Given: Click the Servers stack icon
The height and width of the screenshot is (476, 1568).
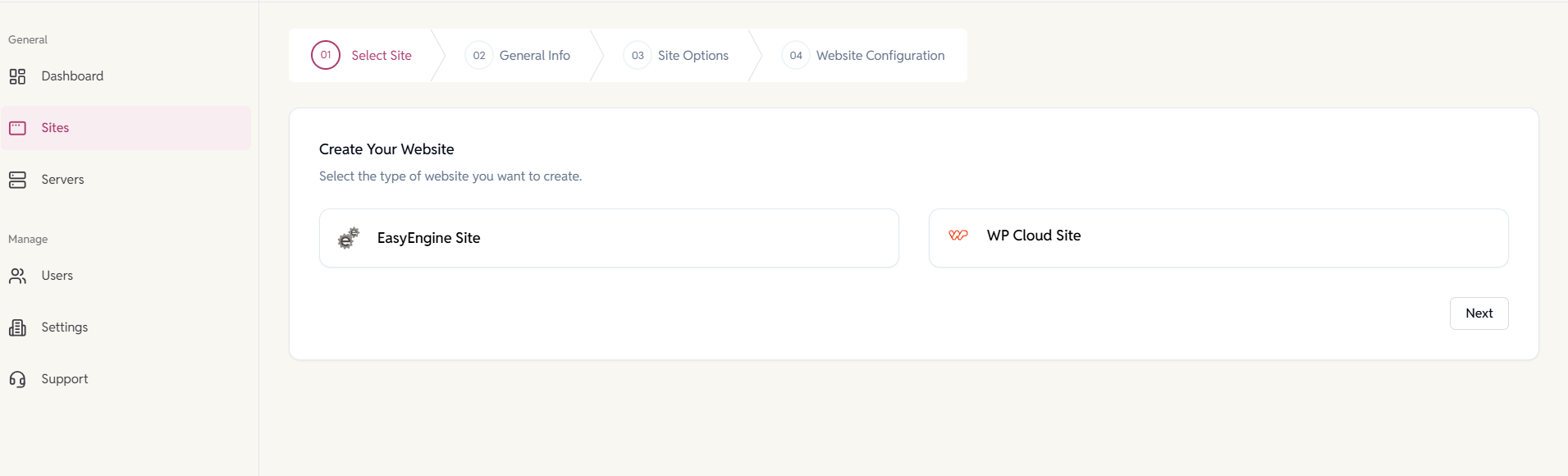Looking at the screenshot, I should [17, 180].
